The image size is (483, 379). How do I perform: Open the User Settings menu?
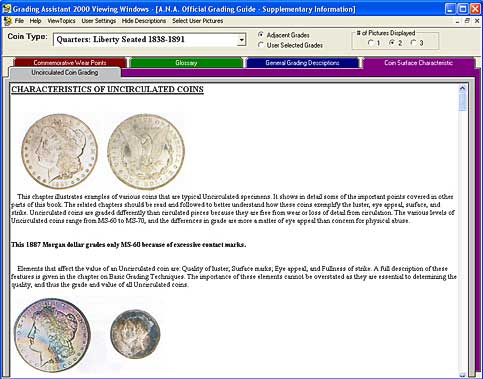click(99, 21)
